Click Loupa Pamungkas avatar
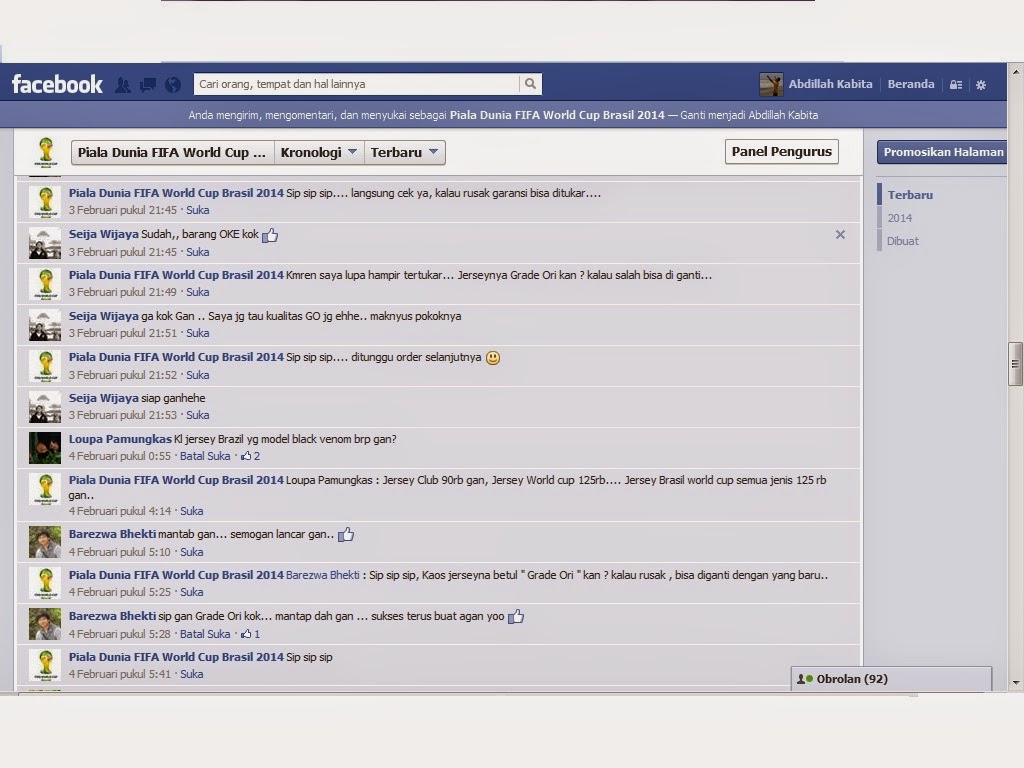 (x=45, y=448)
